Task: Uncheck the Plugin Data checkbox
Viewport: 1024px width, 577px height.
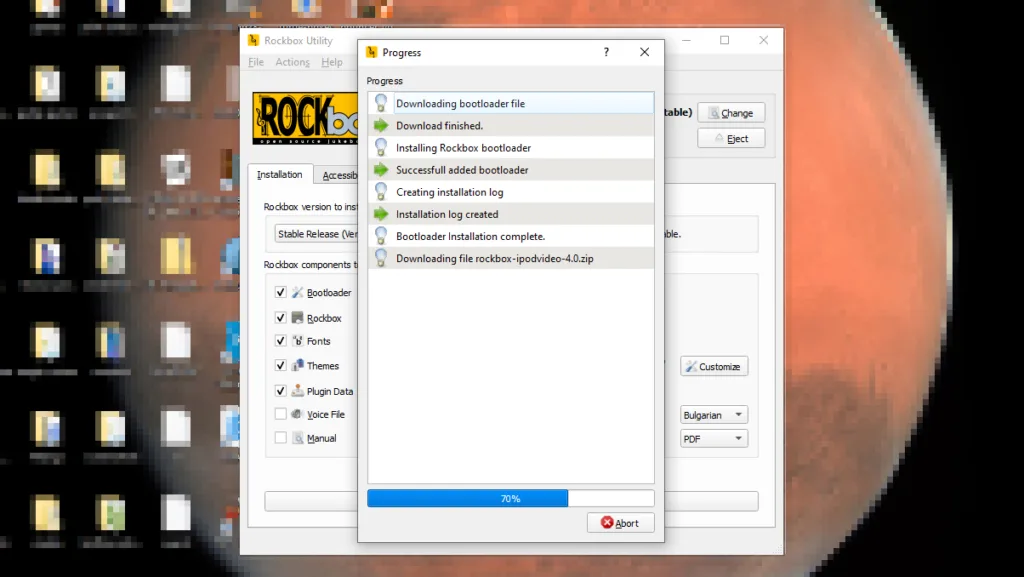Action: pyautogui.click(x=281, y=391)
